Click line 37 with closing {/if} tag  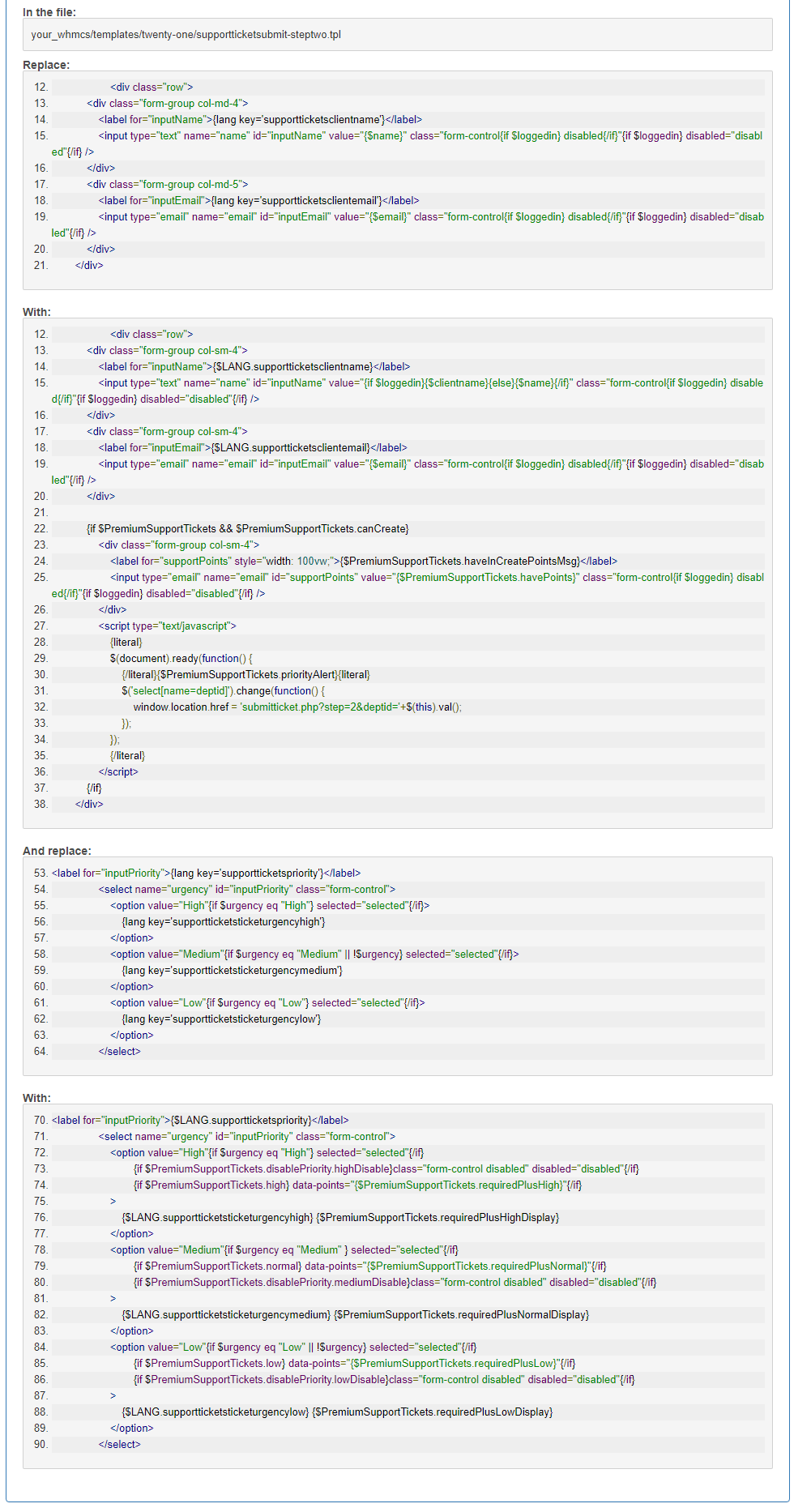[x=94, y=788]
